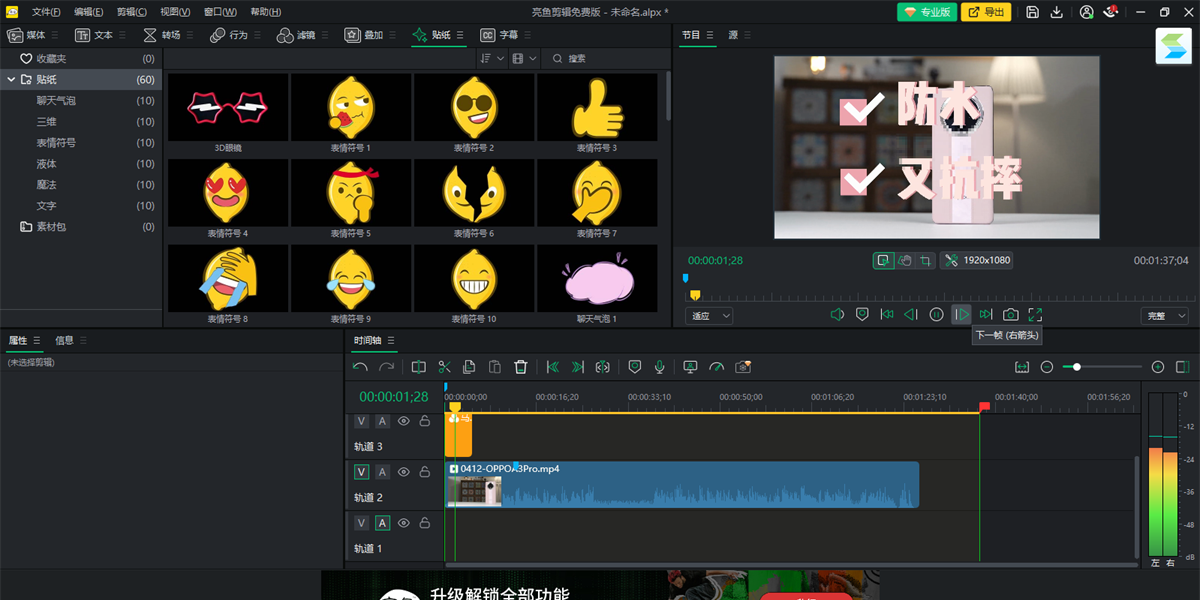The image size is (1200, 600).
Task: Toggle the lock on track 2
Action: [425, 472]
